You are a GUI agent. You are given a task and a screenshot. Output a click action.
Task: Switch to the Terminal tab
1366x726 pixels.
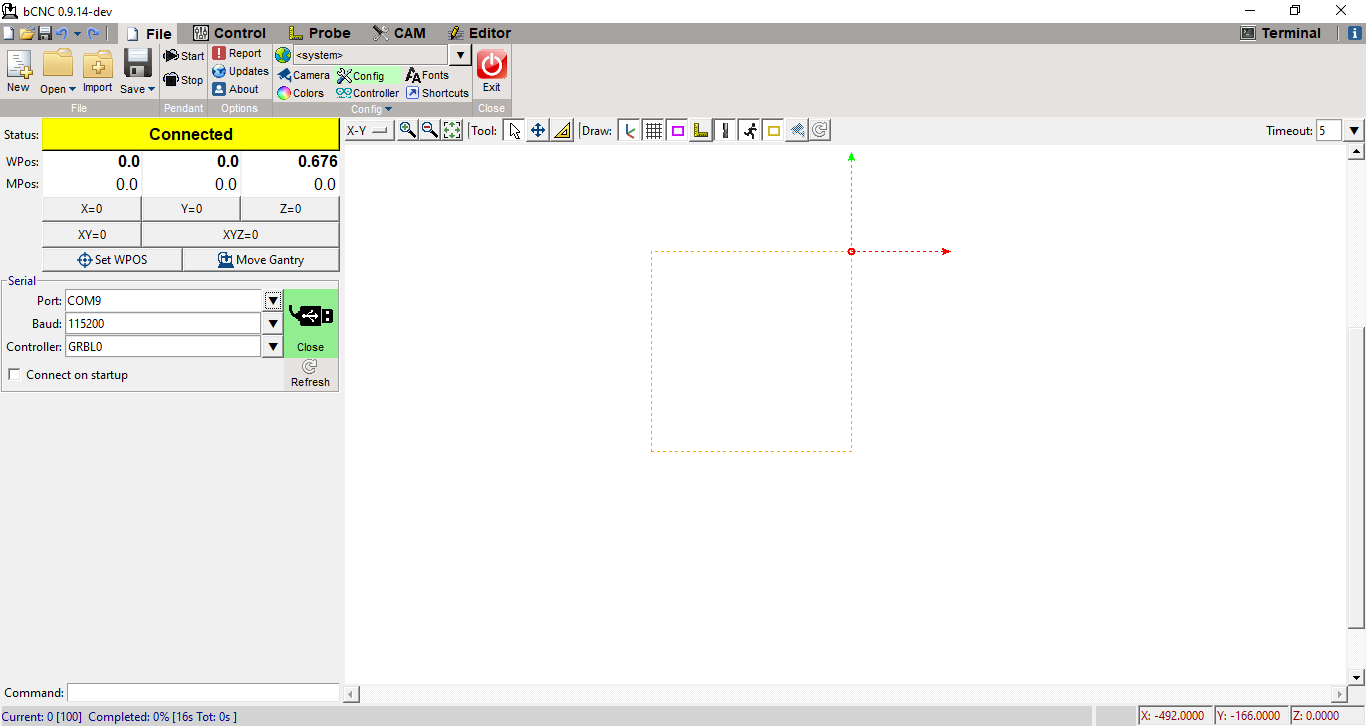click(x=1281, y=33)
